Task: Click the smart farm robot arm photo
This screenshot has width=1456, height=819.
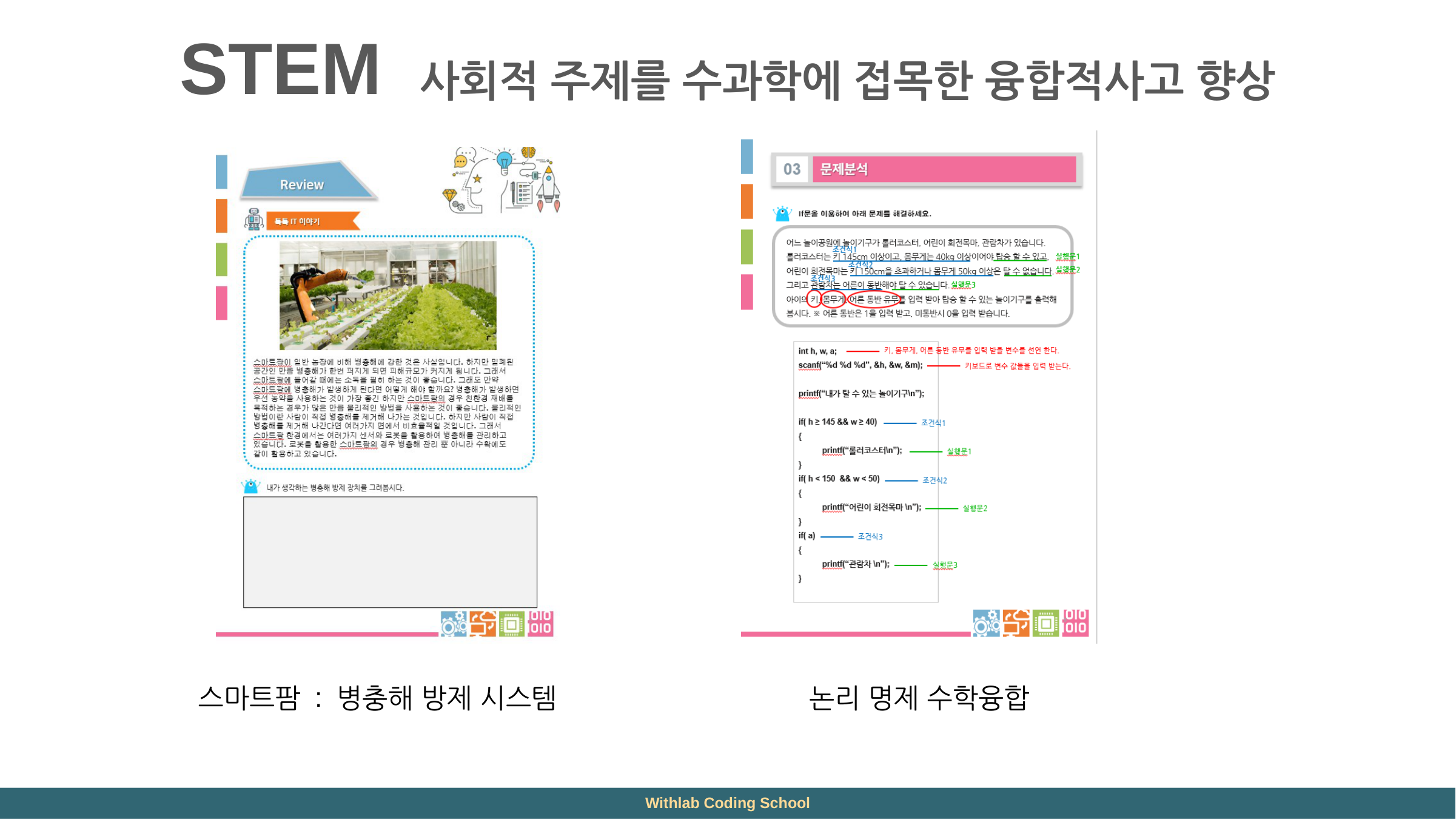Action: coord(387,295)
